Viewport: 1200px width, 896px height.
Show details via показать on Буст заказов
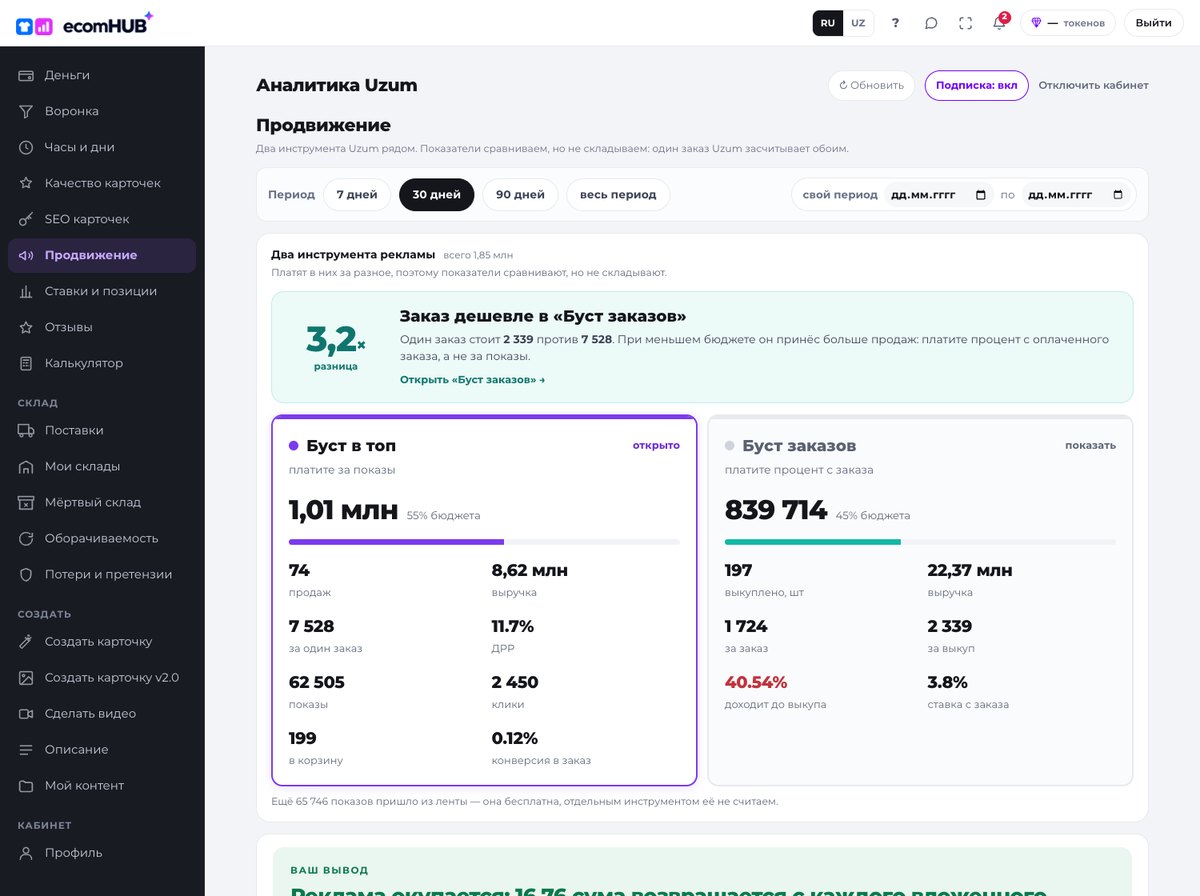[1090, 445]
